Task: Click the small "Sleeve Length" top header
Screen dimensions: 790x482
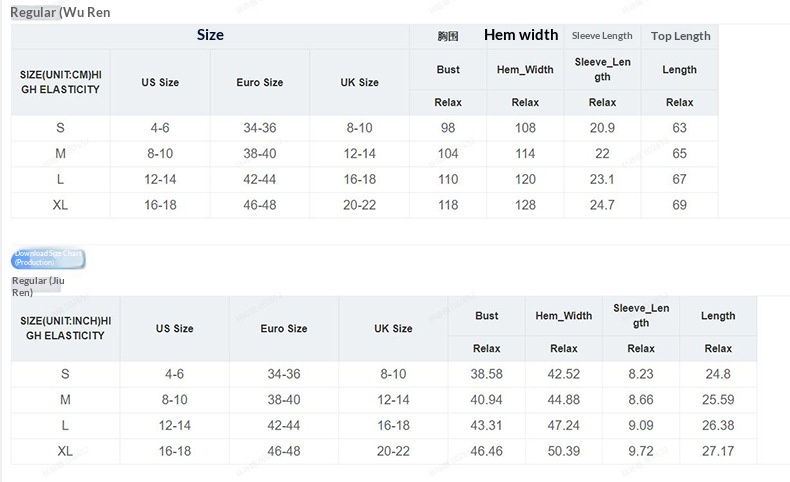Action: coord(602,36)
